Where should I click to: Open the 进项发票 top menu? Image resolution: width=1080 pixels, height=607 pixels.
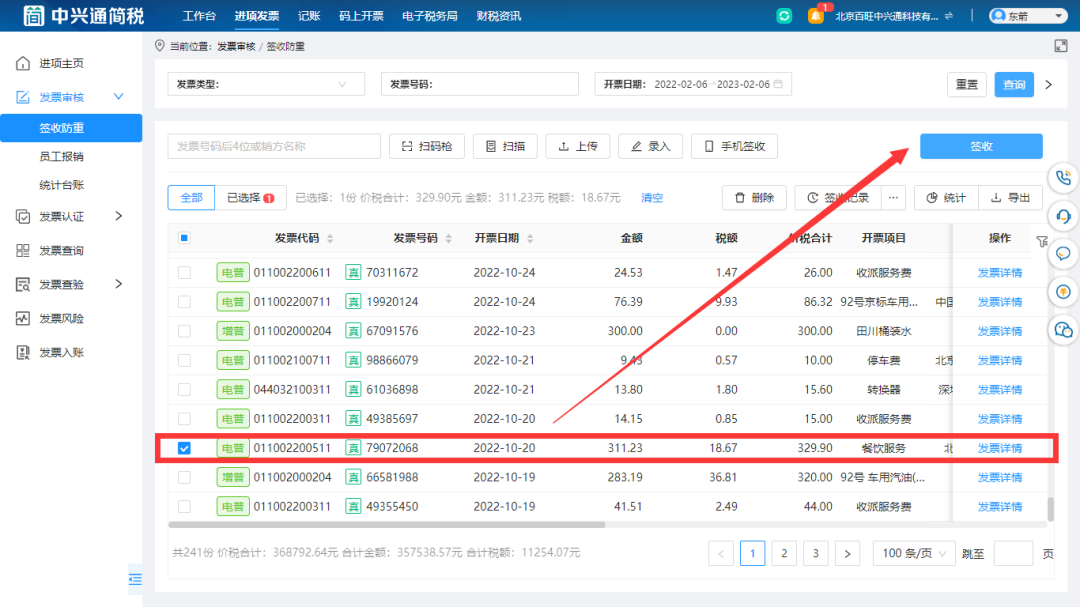(256, 16)
